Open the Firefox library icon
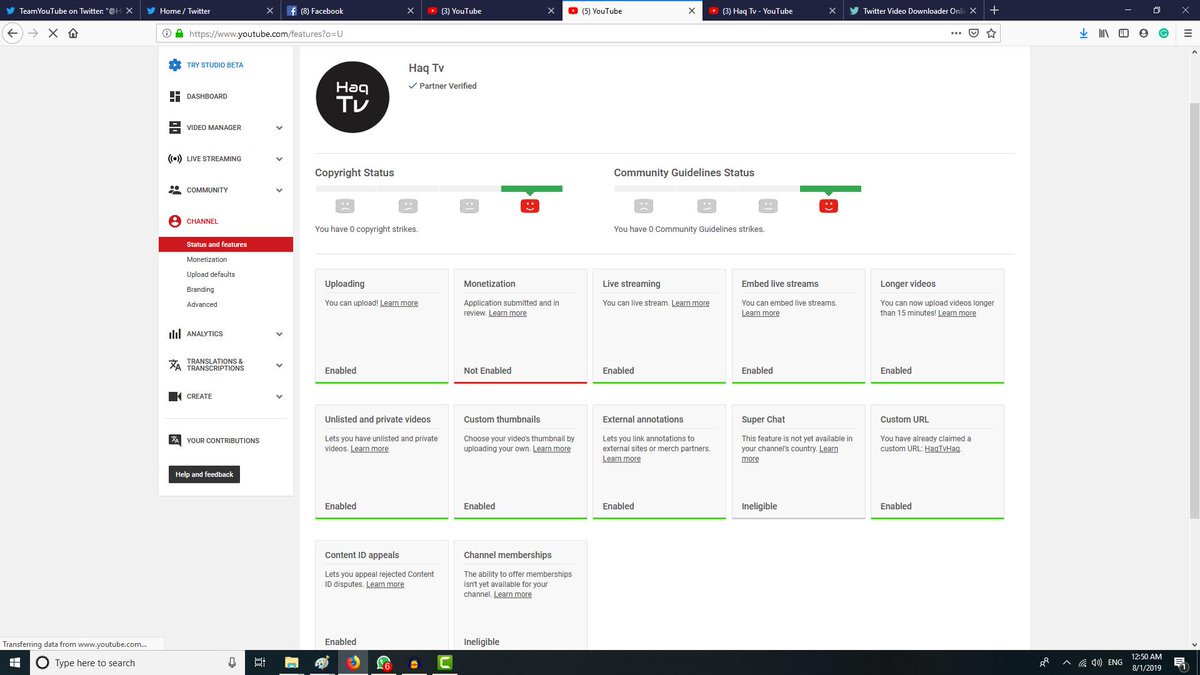The width and height of the screenshot is (1200, 675). [1104, 32]
